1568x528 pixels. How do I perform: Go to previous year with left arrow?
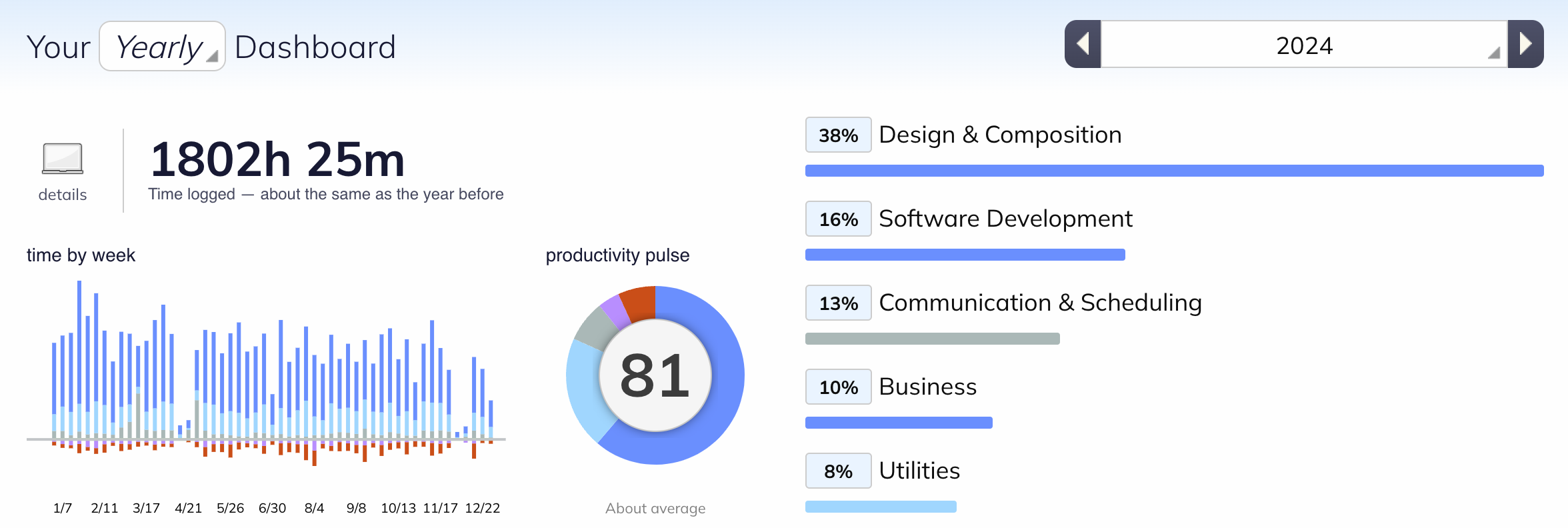[1083, 44]
